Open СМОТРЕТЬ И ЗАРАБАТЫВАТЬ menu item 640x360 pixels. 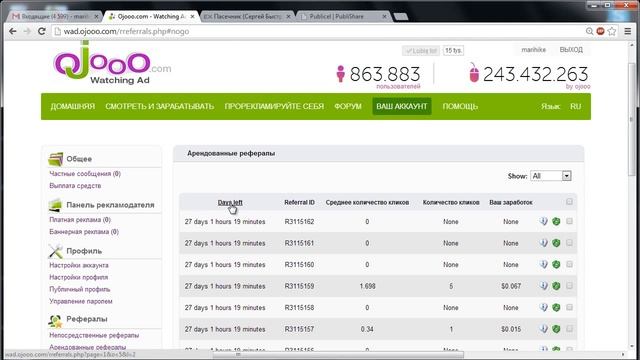coord(160,107)
